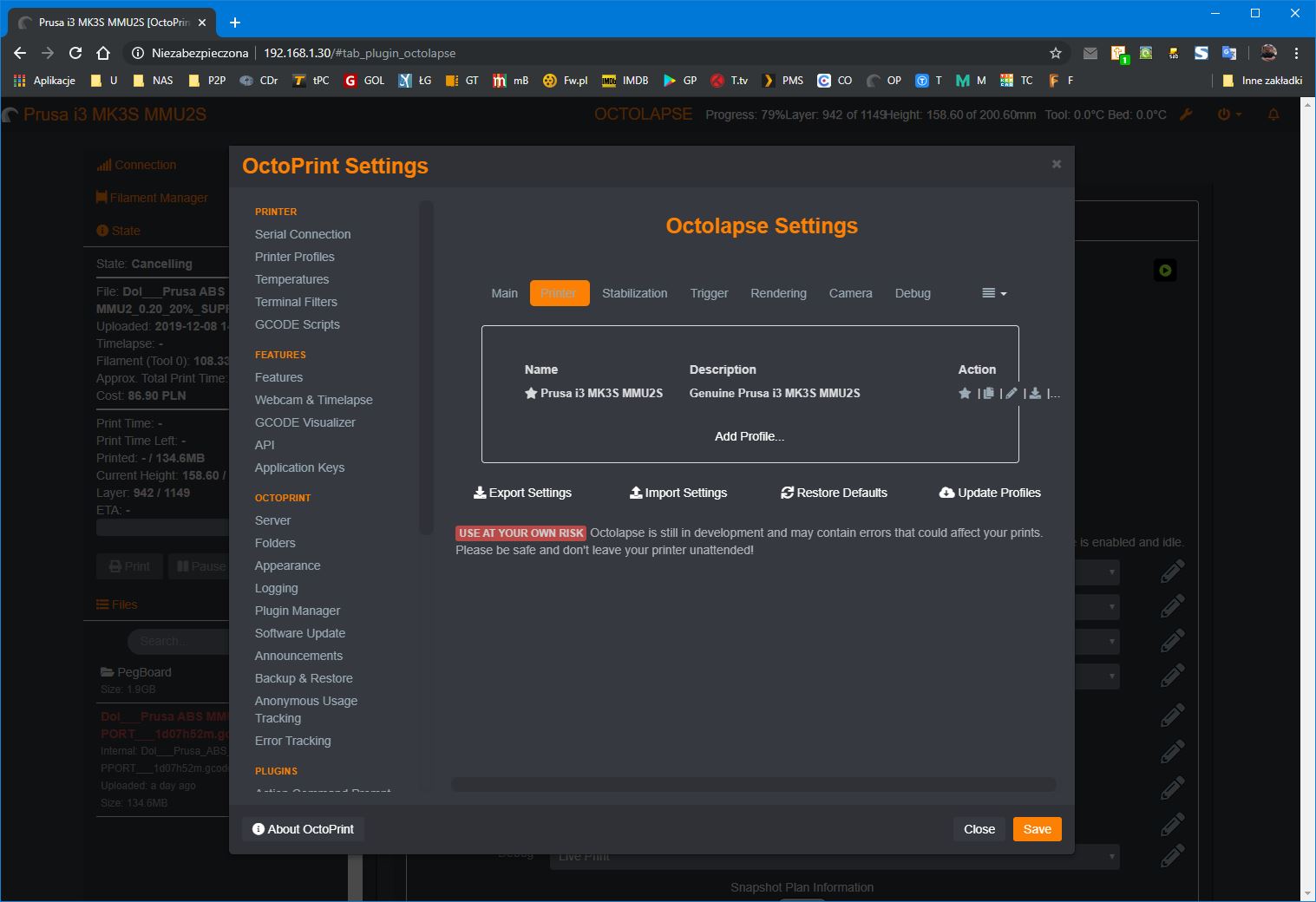Collapse the State panel
Screen dimensions: 1316x902
[118, 231]
